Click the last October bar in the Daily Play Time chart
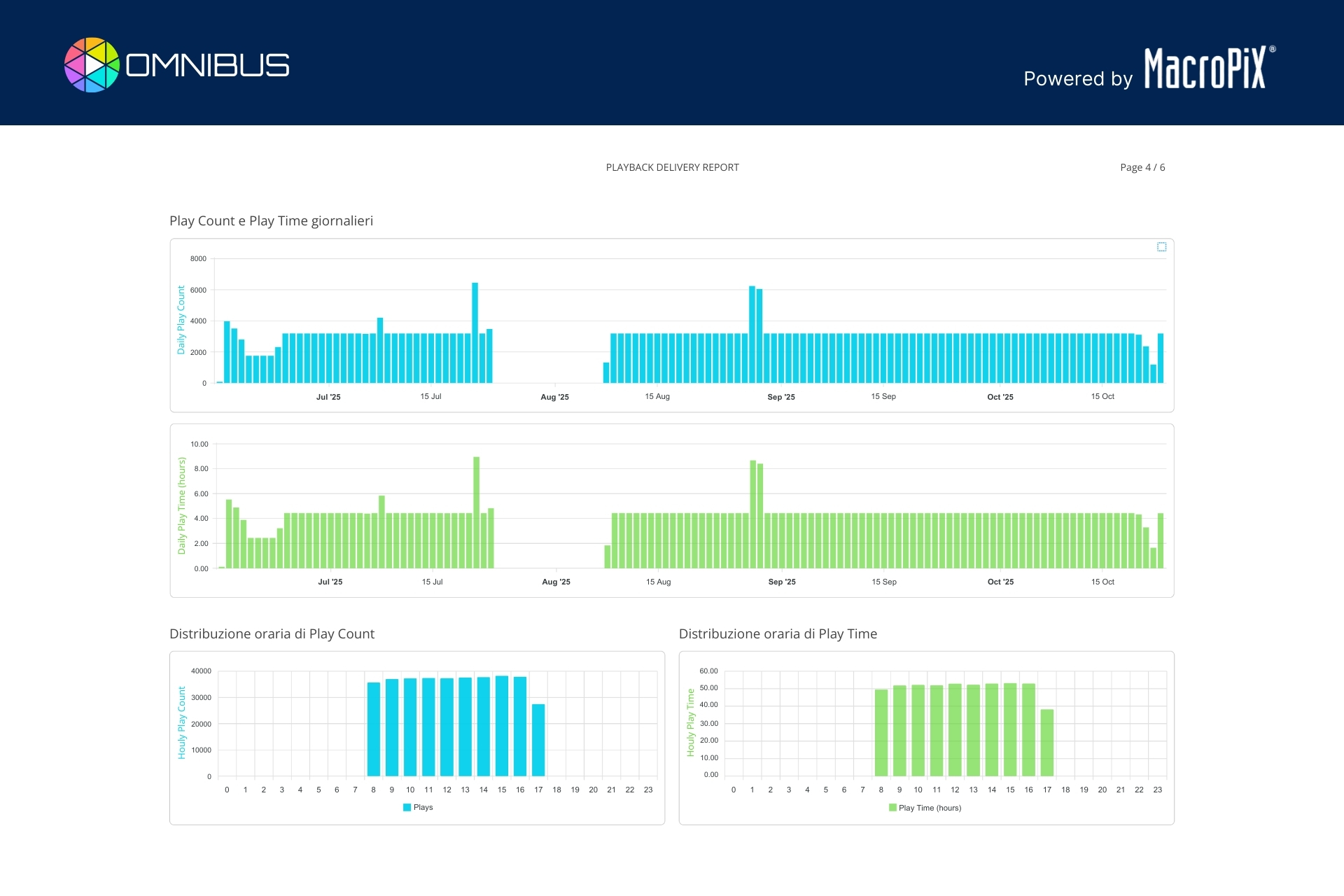This screenshot has height=896, width=1344. (1161, 540)
